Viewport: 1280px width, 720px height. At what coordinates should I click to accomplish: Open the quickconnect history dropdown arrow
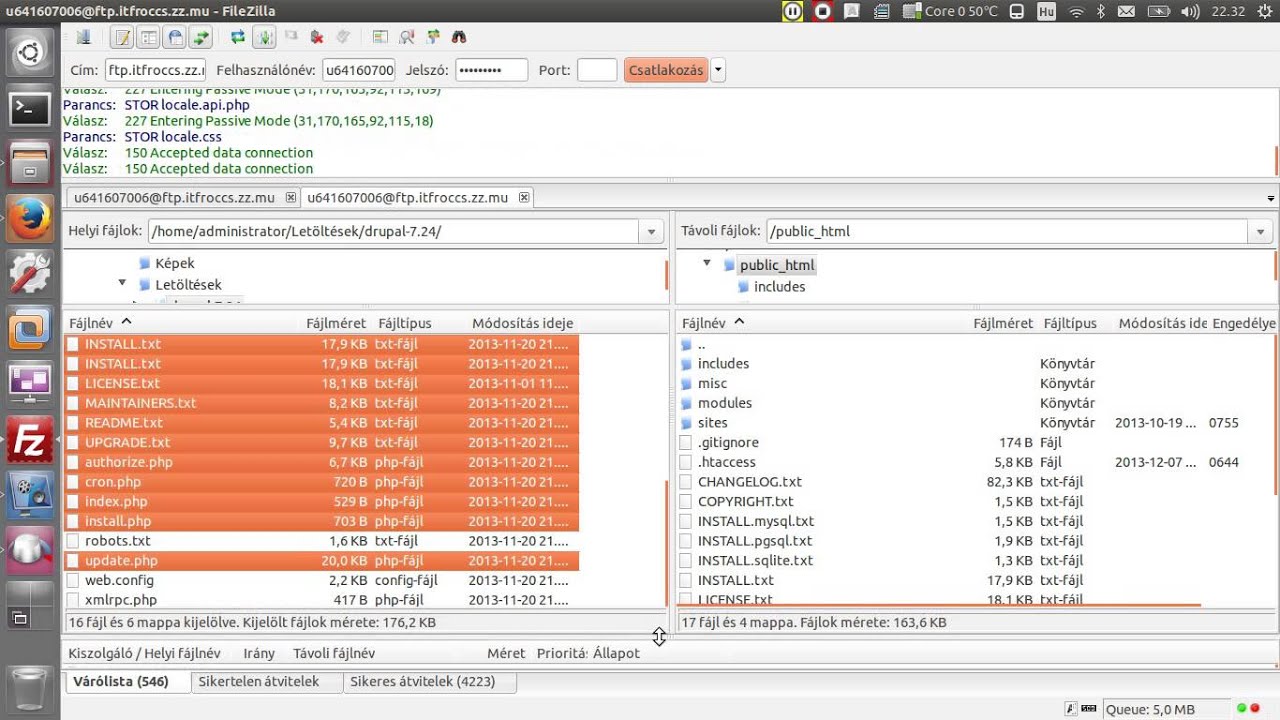pyautogui.click(x=718, y=71)
